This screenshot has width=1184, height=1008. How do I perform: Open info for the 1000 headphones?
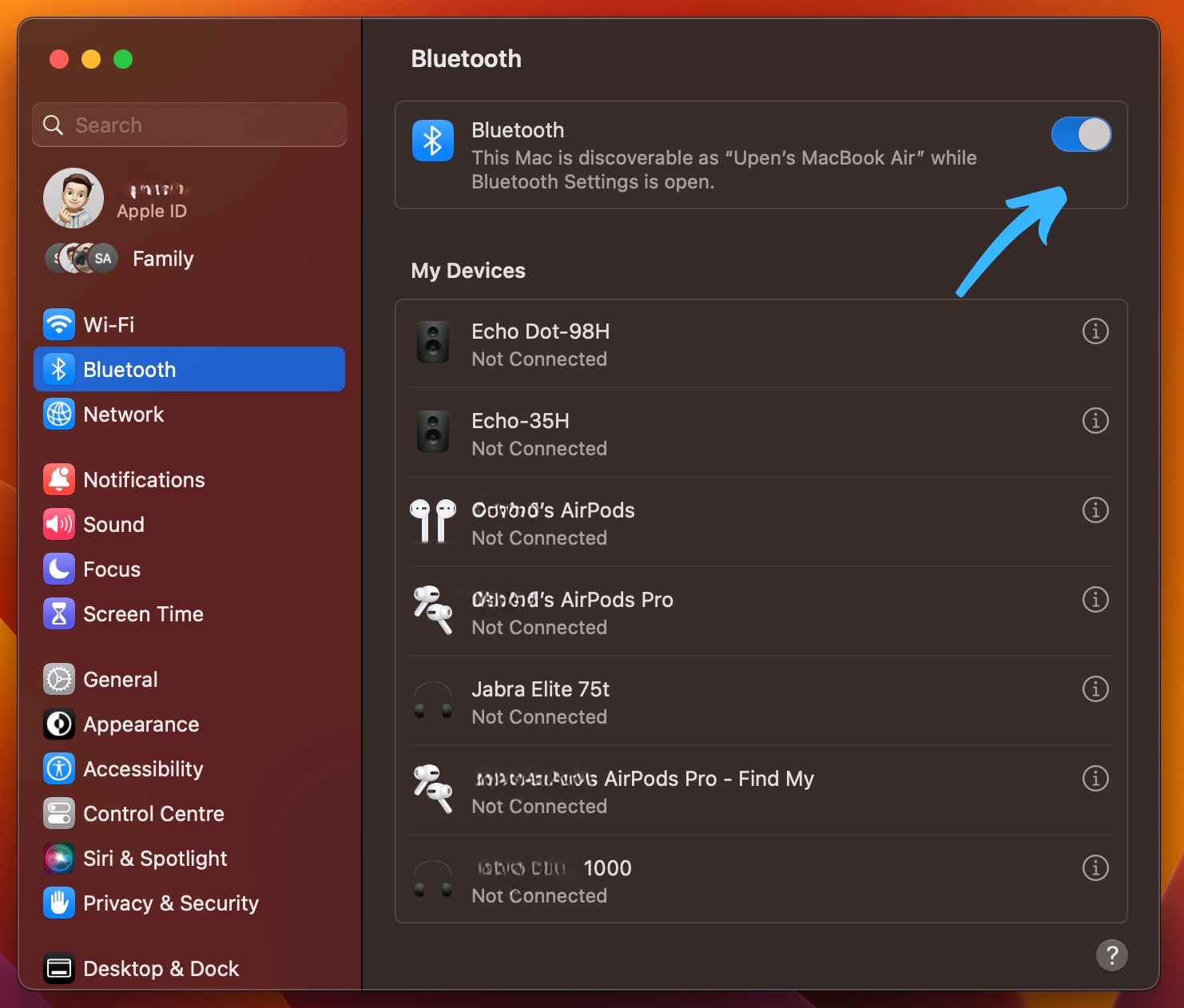coord(1095,867)
